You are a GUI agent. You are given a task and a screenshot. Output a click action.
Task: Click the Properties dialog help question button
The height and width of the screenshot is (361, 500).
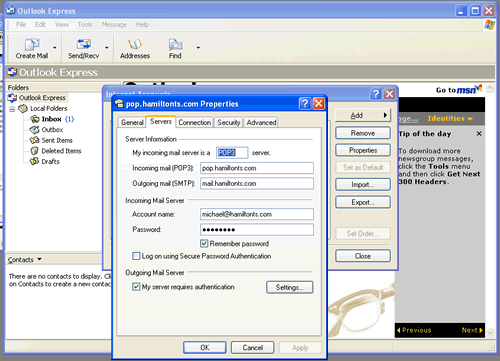pos(305,104)
